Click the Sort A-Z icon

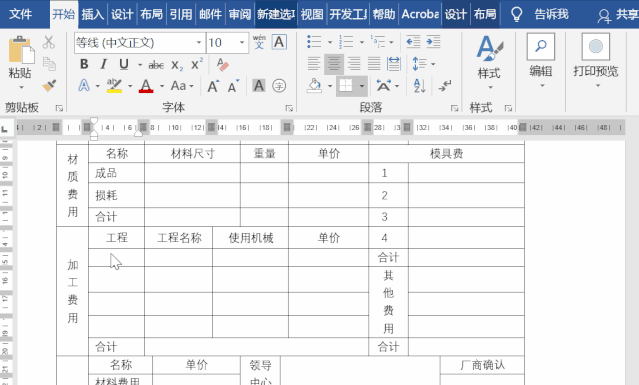point(419,86)
